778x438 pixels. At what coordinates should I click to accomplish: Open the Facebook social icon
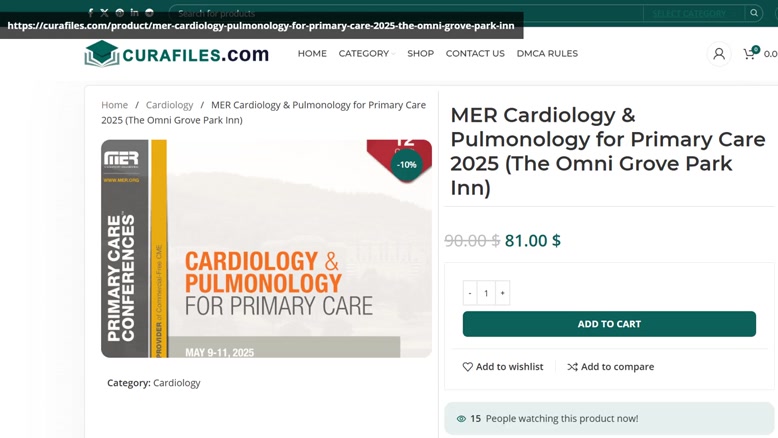pos(91,13)
